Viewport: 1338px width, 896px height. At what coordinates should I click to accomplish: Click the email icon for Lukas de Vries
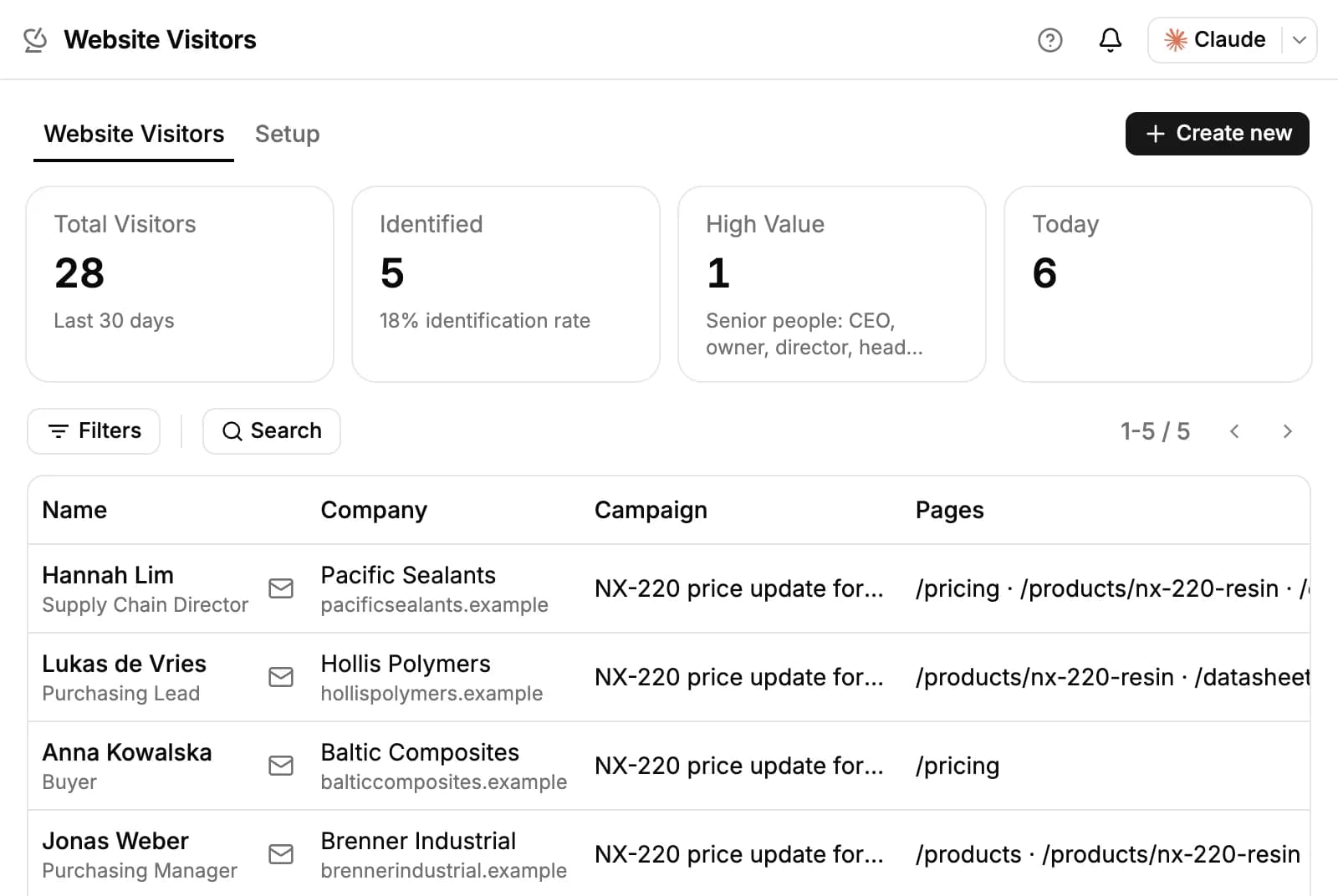[x=281, y=677]
